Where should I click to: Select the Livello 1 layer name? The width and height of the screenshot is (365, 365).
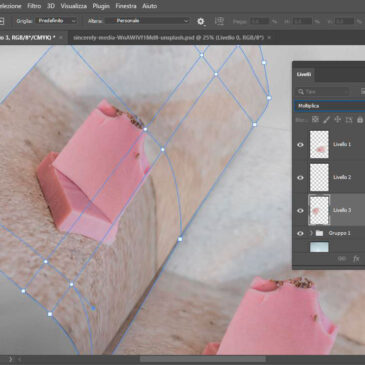pyautogui.click(x=342, y=144)
